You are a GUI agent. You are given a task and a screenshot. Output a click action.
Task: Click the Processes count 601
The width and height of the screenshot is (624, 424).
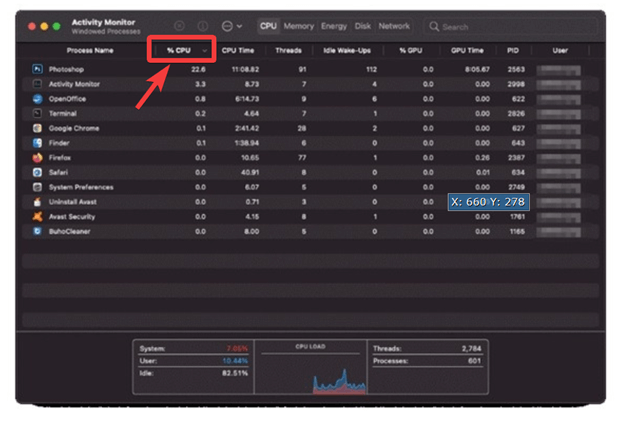[x=475, y=361]
